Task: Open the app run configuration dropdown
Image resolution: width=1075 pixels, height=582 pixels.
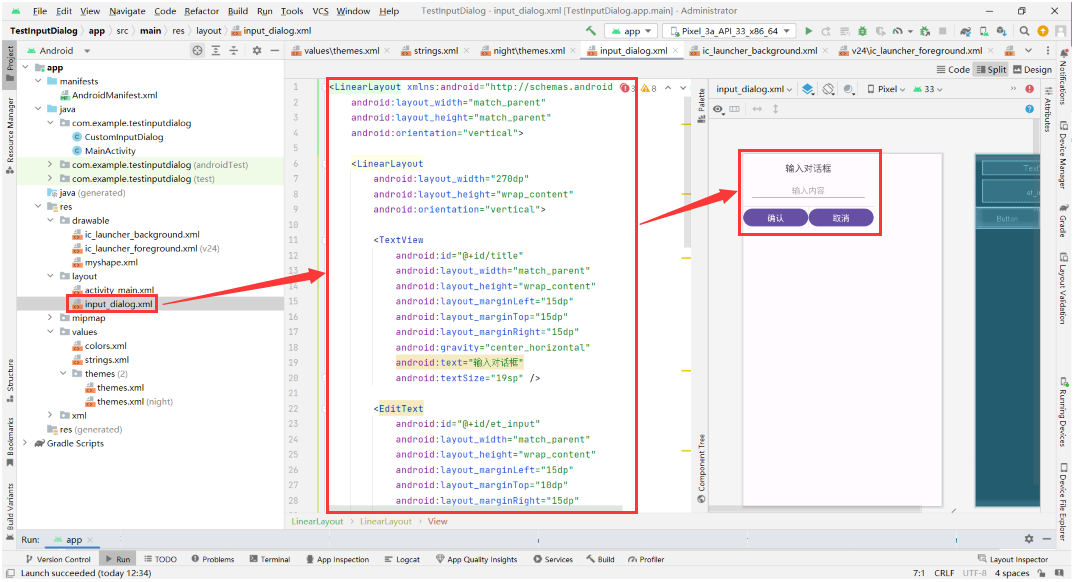Action: coord(632,31)
